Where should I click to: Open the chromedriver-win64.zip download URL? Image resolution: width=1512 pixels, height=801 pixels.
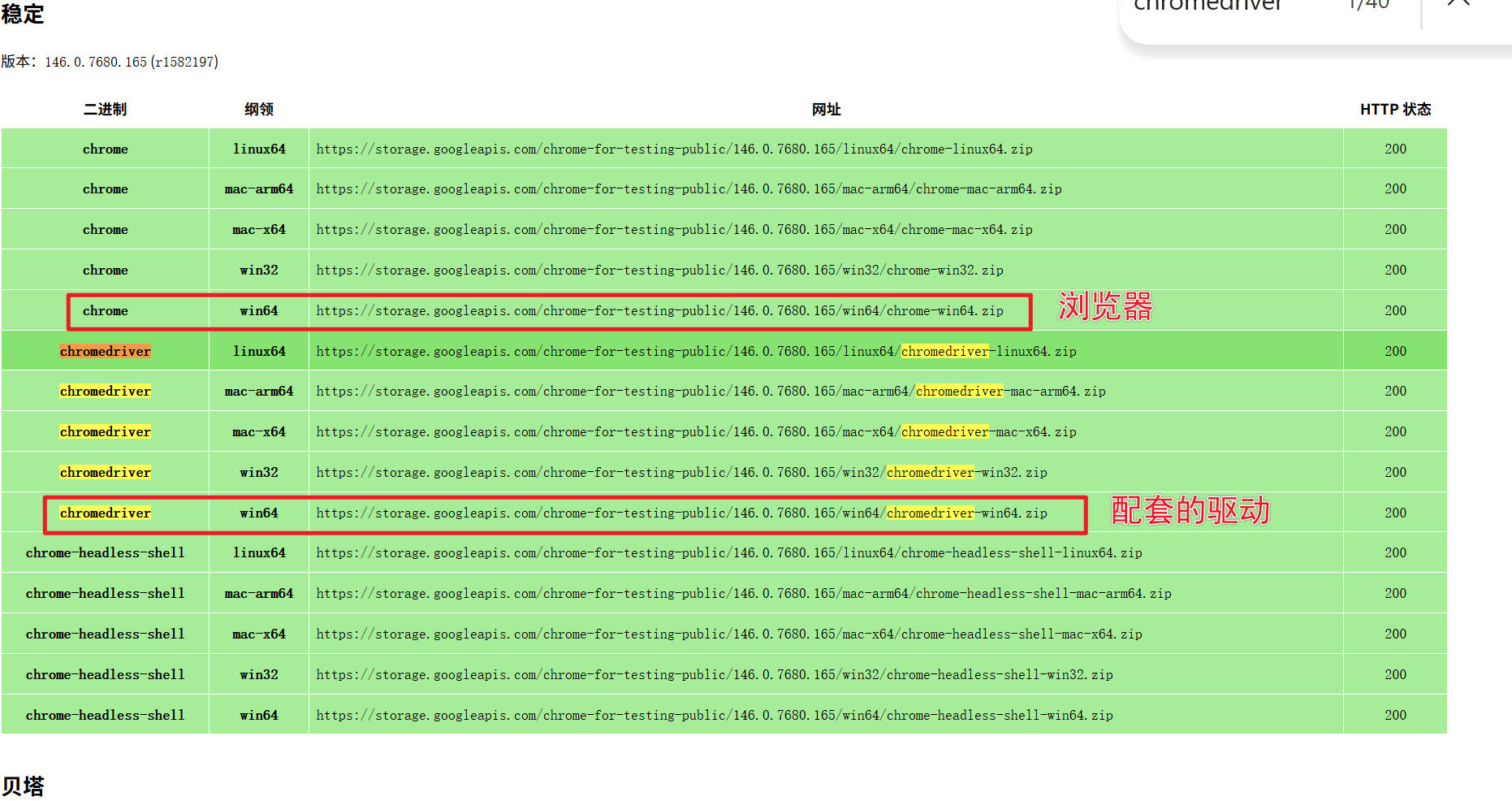click(x=681, y=513)
